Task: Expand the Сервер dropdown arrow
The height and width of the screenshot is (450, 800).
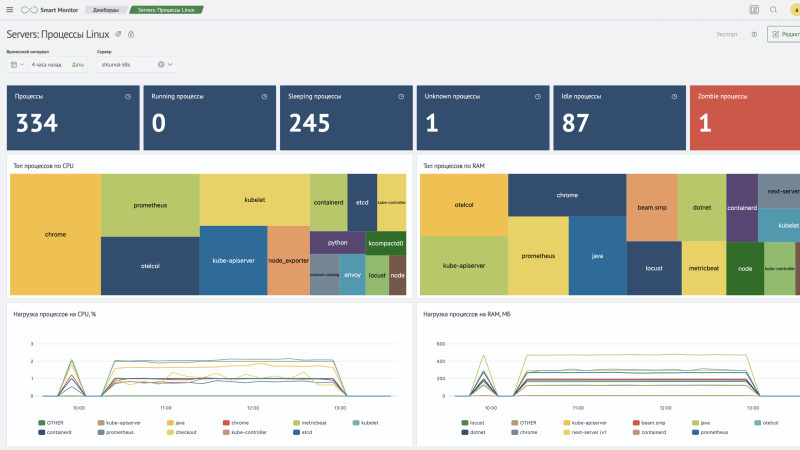Action: pyautogui.click(x=170, y=64)
